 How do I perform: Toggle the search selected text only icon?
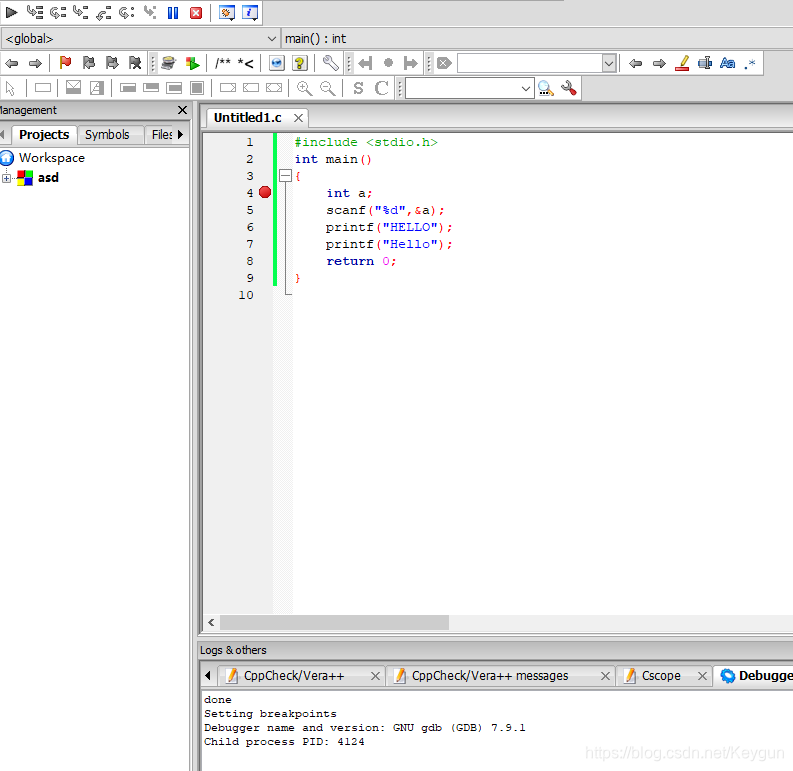705,63
